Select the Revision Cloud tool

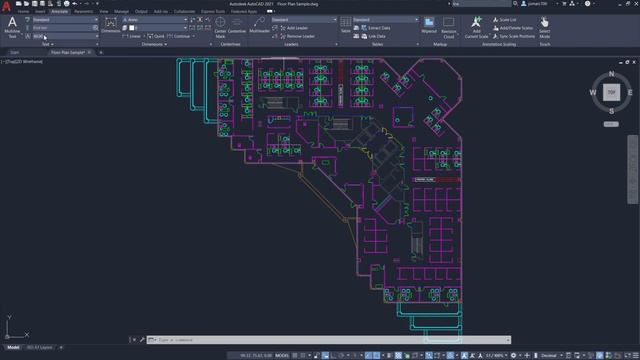[449, 27]
